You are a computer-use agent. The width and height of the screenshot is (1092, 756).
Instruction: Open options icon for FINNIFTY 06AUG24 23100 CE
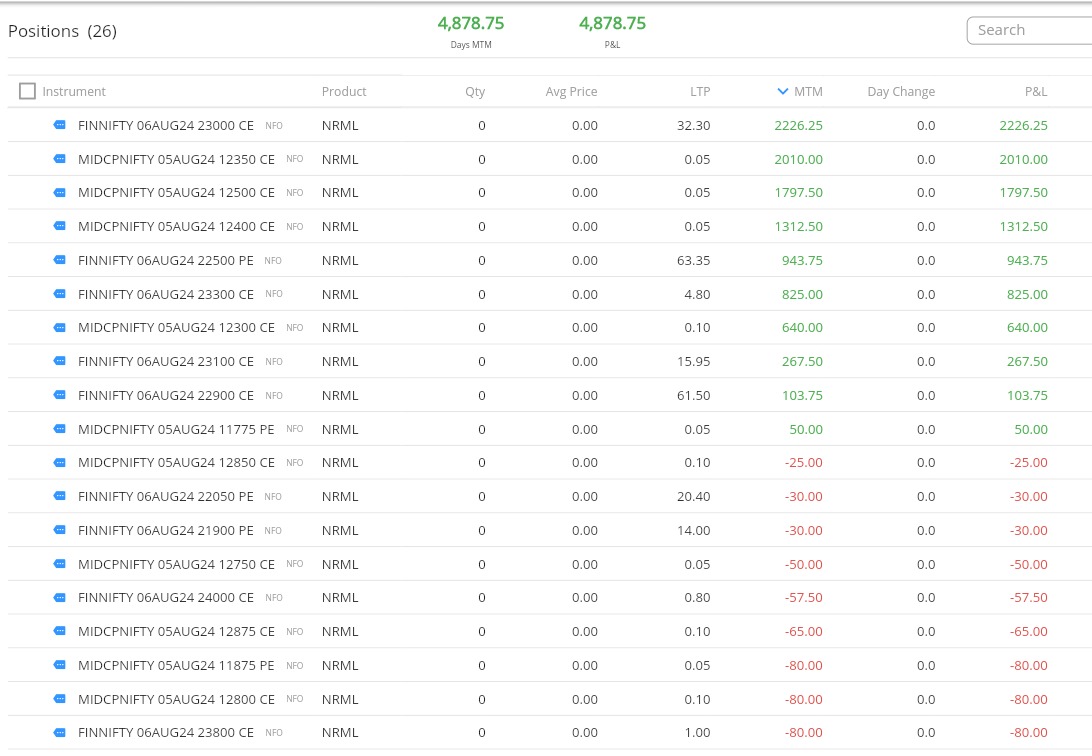coord(60,361)
